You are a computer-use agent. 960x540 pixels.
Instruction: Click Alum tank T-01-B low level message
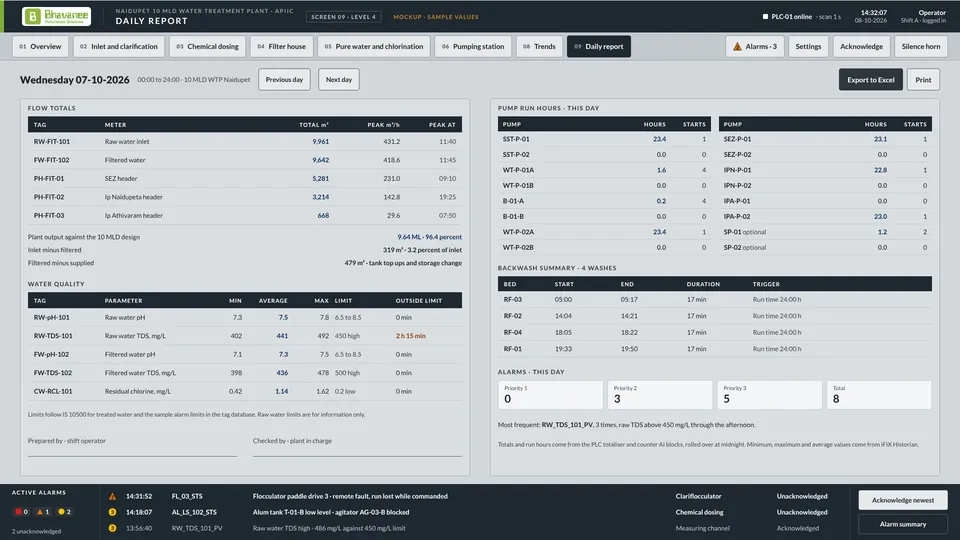pos(331,512)
